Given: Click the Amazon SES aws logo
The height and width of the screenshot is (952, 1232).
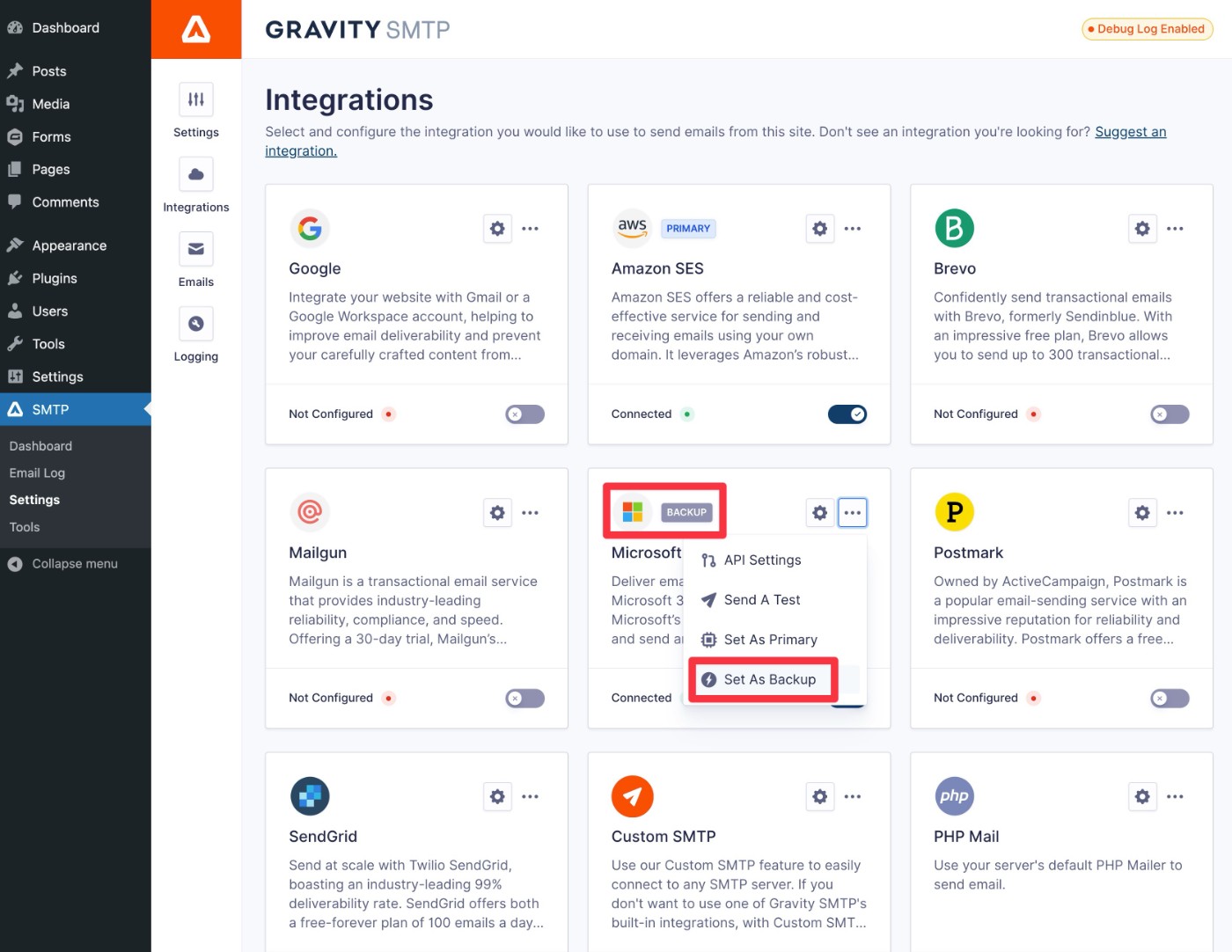Looking at the screenshot, I should 632,229.
